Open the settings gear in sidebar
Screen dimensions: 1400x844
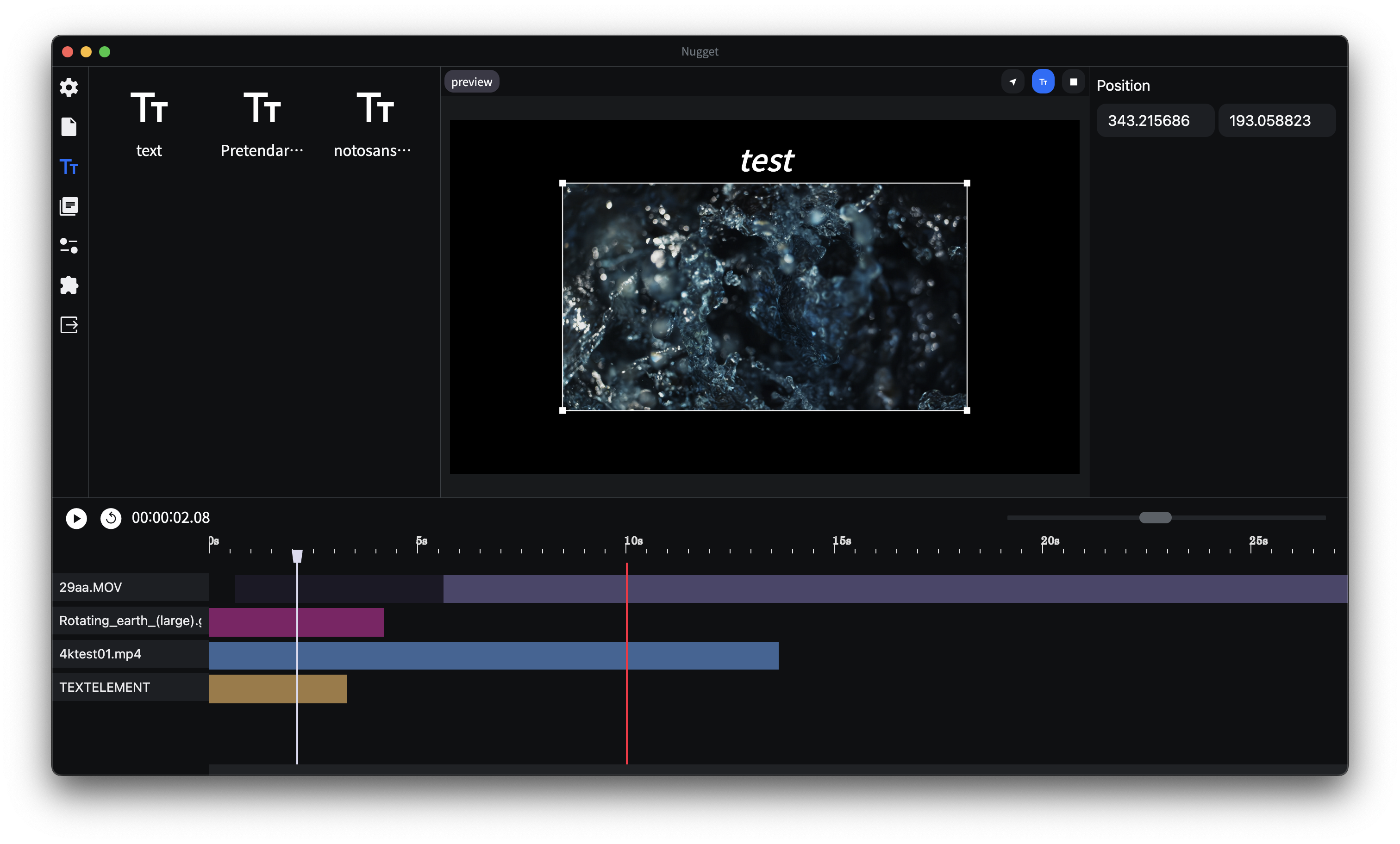(x=69, y=87)
